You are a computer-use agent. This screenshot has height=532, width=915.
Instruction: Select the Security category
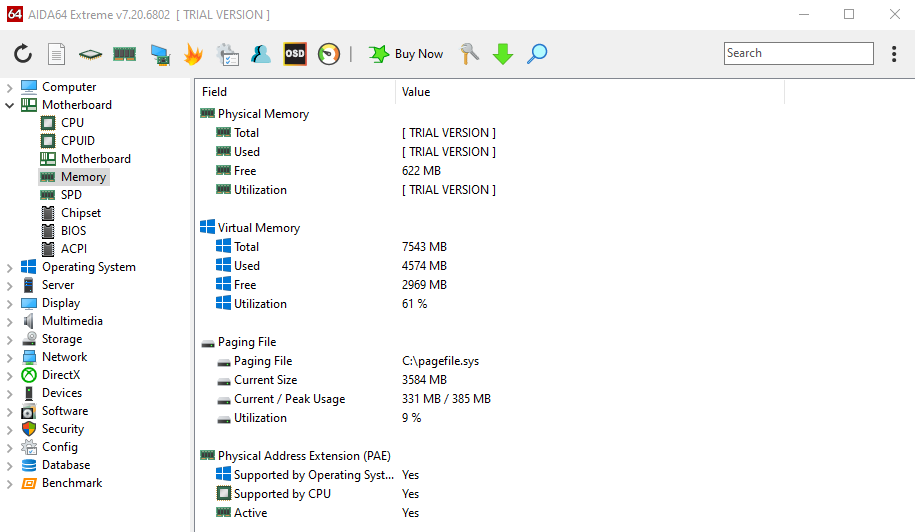(x=63, y=429)
